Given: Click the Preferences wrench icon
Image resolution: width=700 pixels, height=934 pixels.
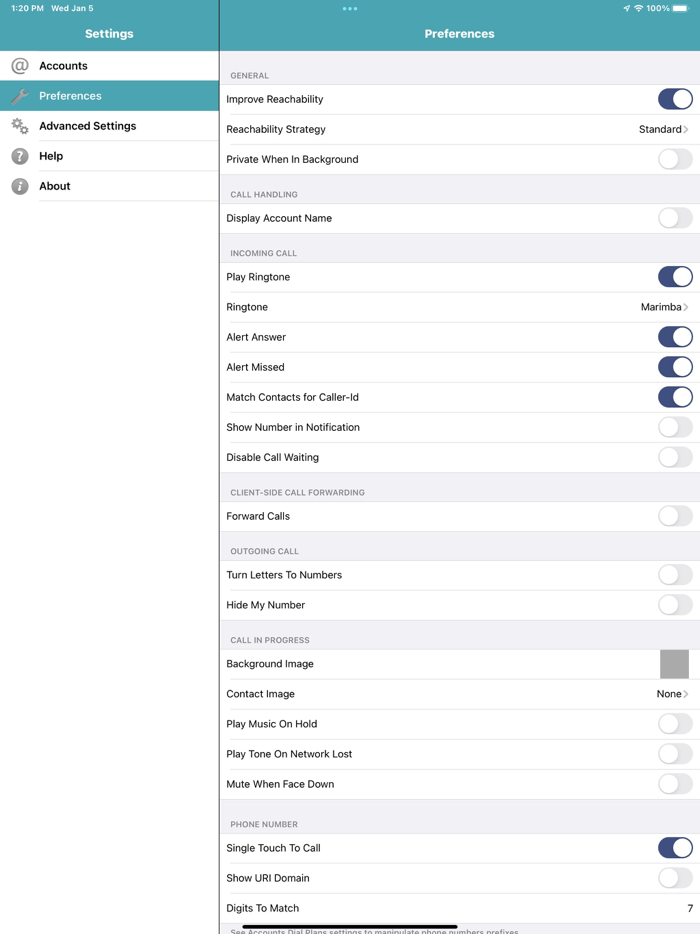Looking at the screenshot, I should pyautogui.click(x=20, y=96).
